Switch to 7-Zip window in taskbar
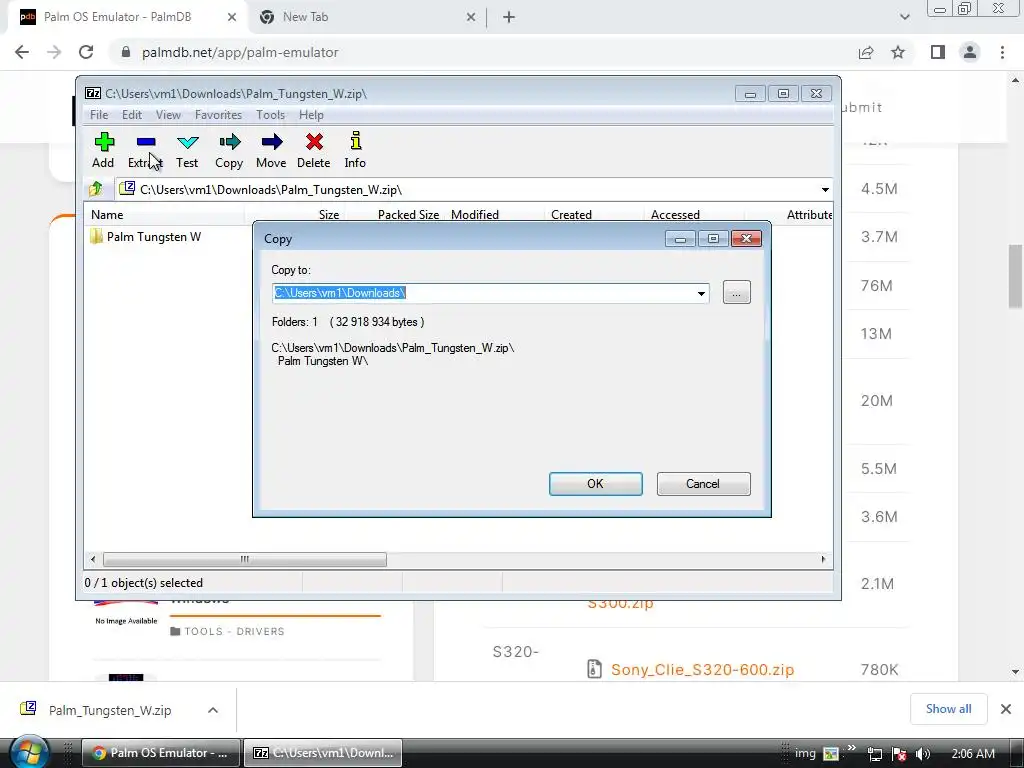Viewport: 1024px width, 768px height. (323, 753)
